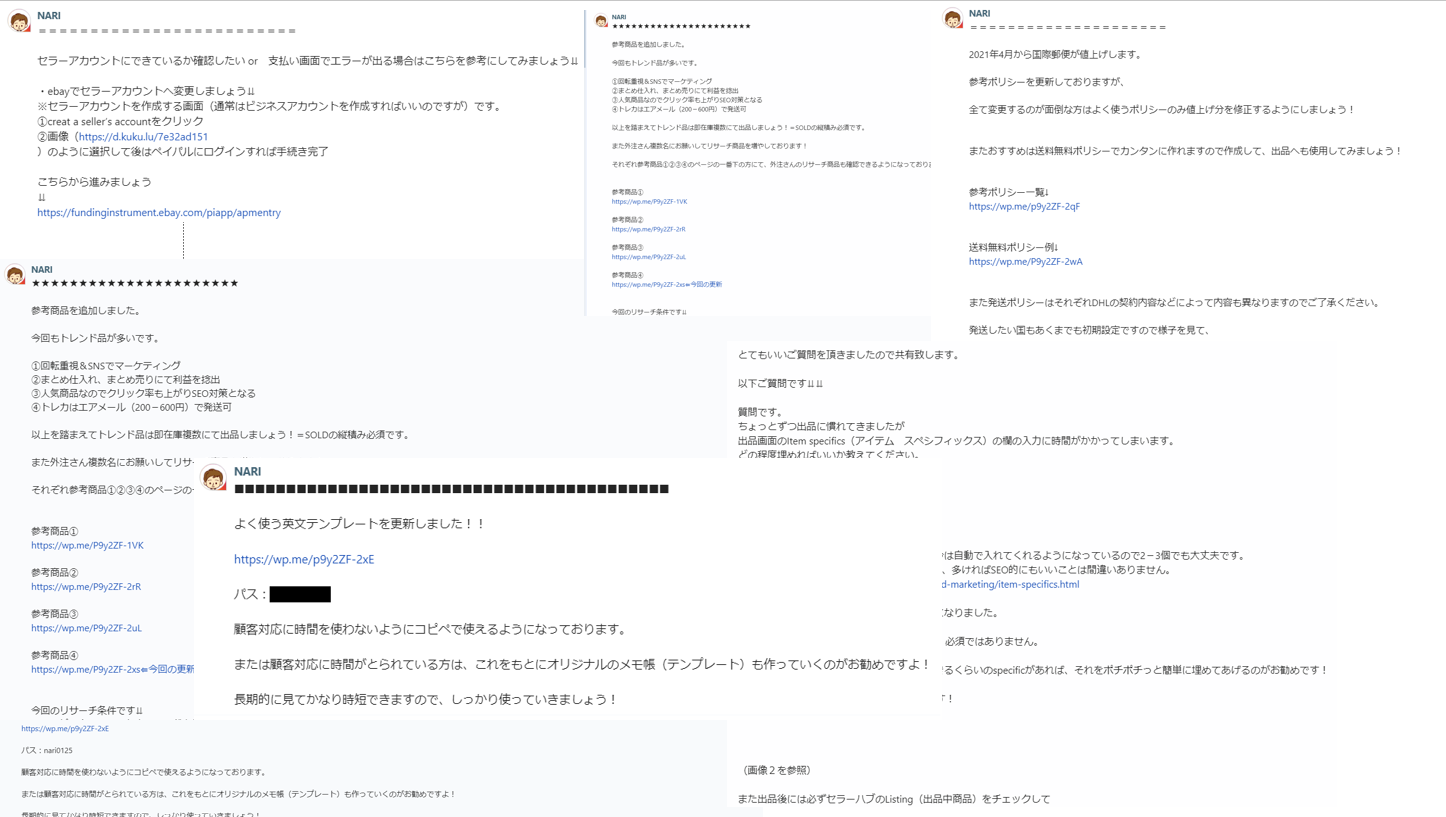Click NARI avatar beside the seller account message
The height and width of the screenshot is (817, 1446).
(x=19, y=21)
